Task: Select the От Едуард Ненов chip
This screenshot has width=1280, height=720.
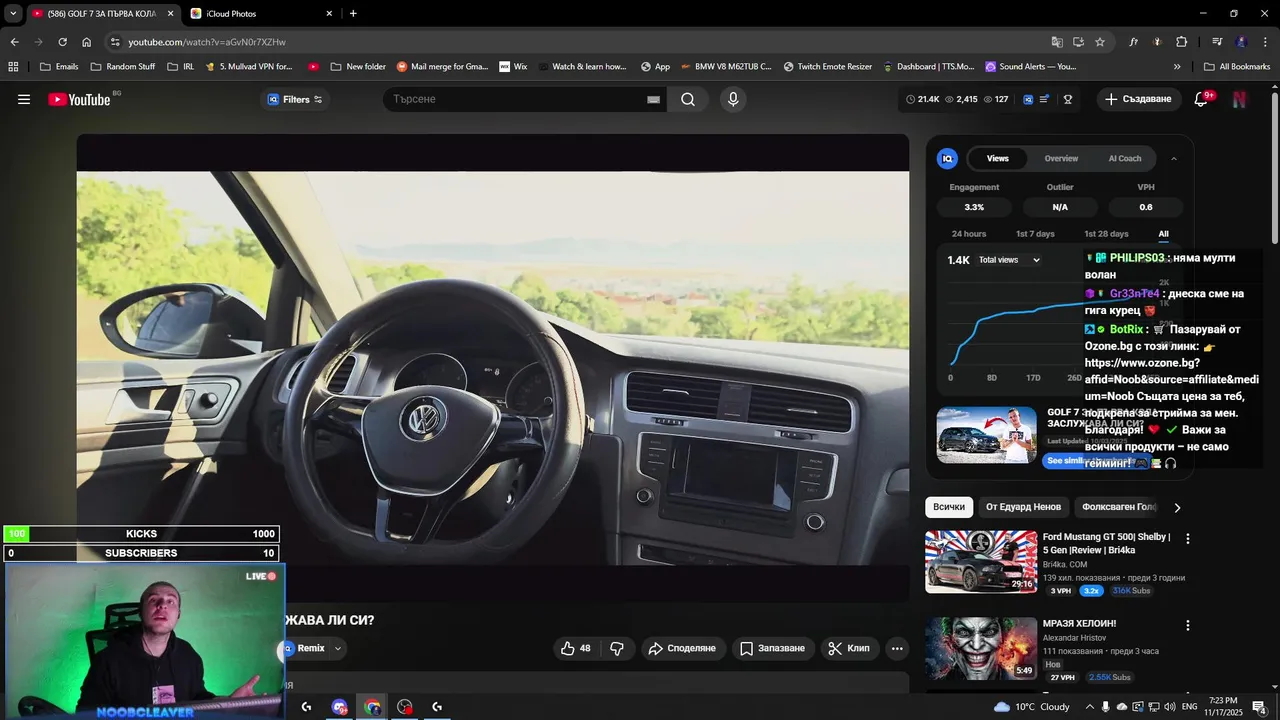Action: coord(1023,507)
